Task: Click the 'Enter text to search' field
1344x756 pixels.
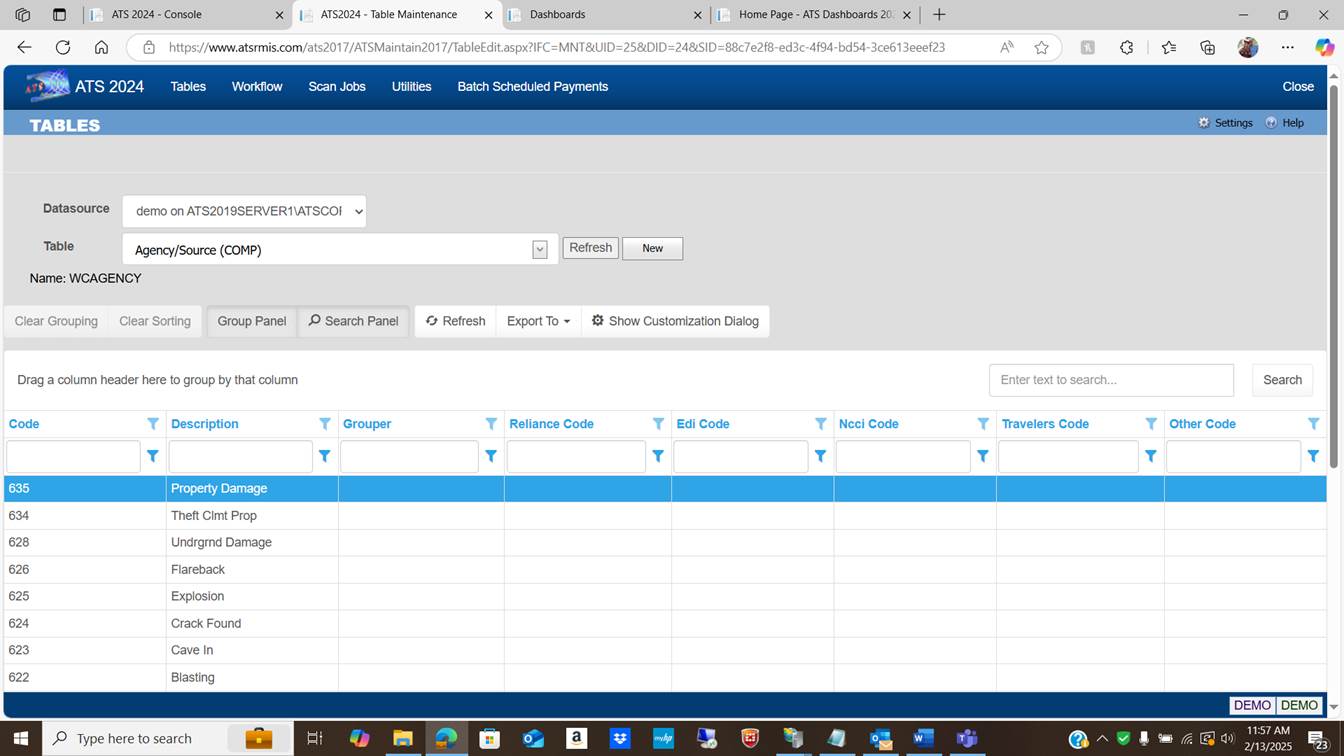Action: [x=1111, y=380]
